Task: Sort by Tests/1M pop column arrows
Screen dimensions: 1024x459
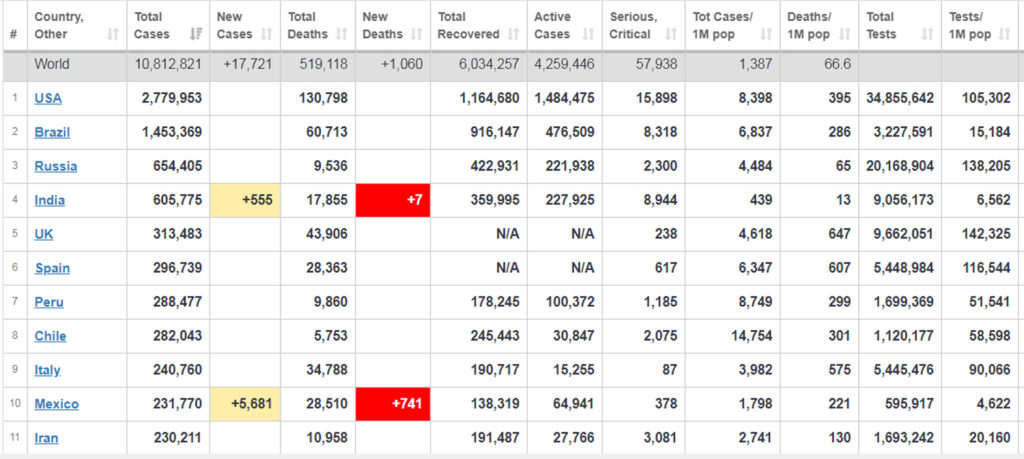Action: coord(1004,34)
